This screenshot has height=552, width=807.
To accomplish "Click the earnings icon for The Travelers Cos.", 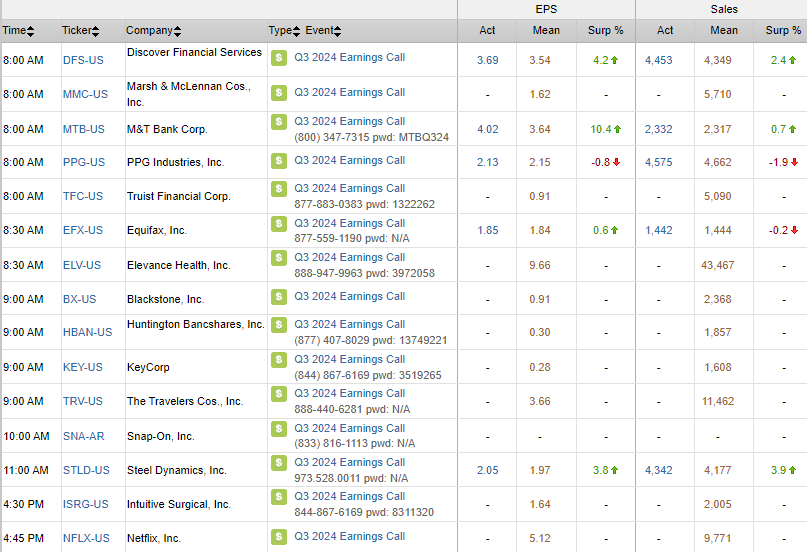I will (x=279, y=394).
